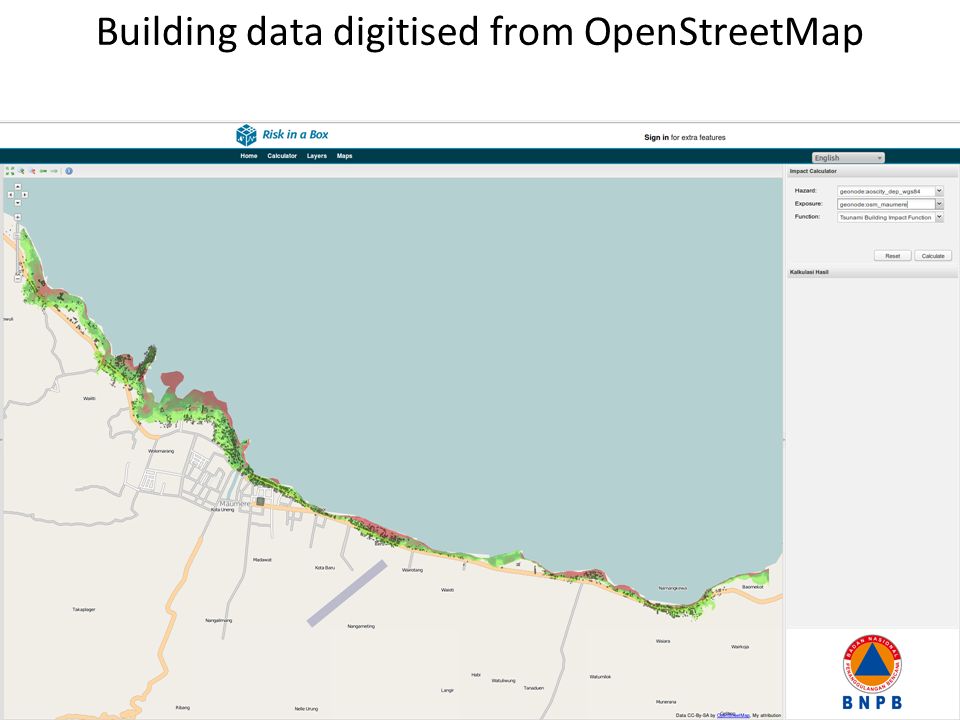Click the Calculate button
Viewport: 960px width, 720px height.
933,256
